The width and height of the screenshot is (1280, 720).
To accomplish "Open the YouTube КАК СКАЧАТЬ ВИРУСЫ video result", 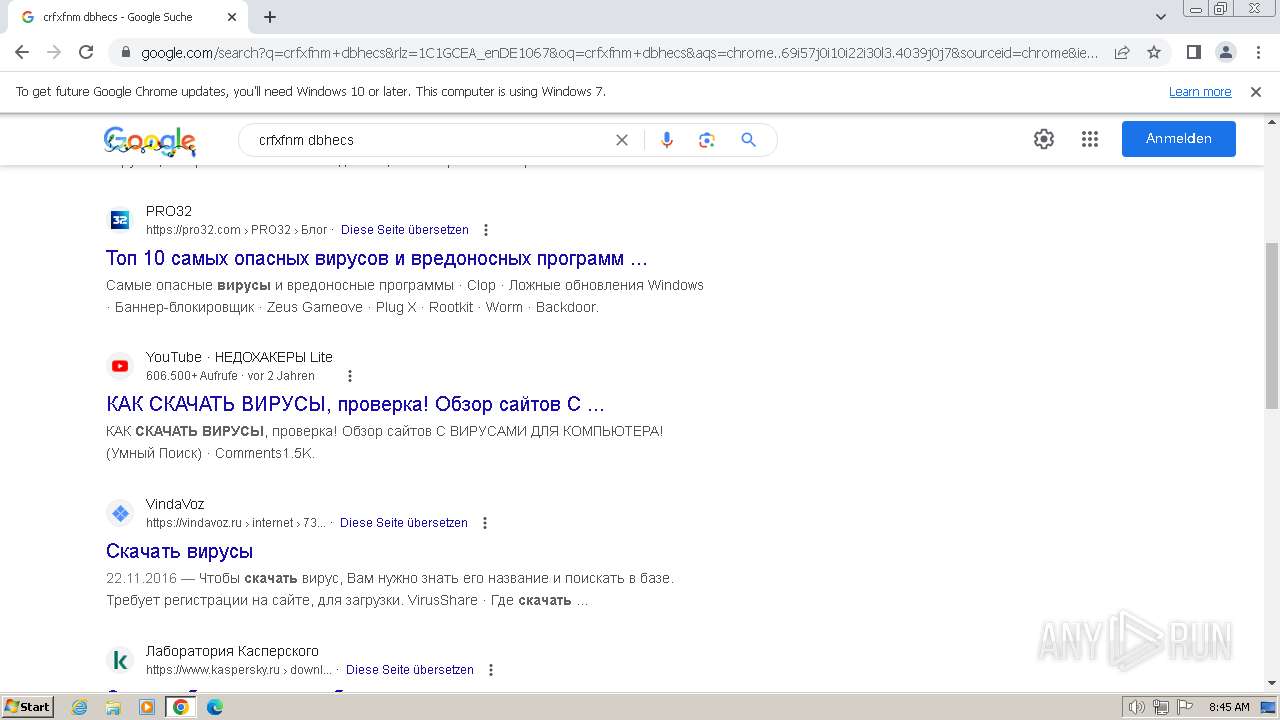I will (x=355, y=404).
